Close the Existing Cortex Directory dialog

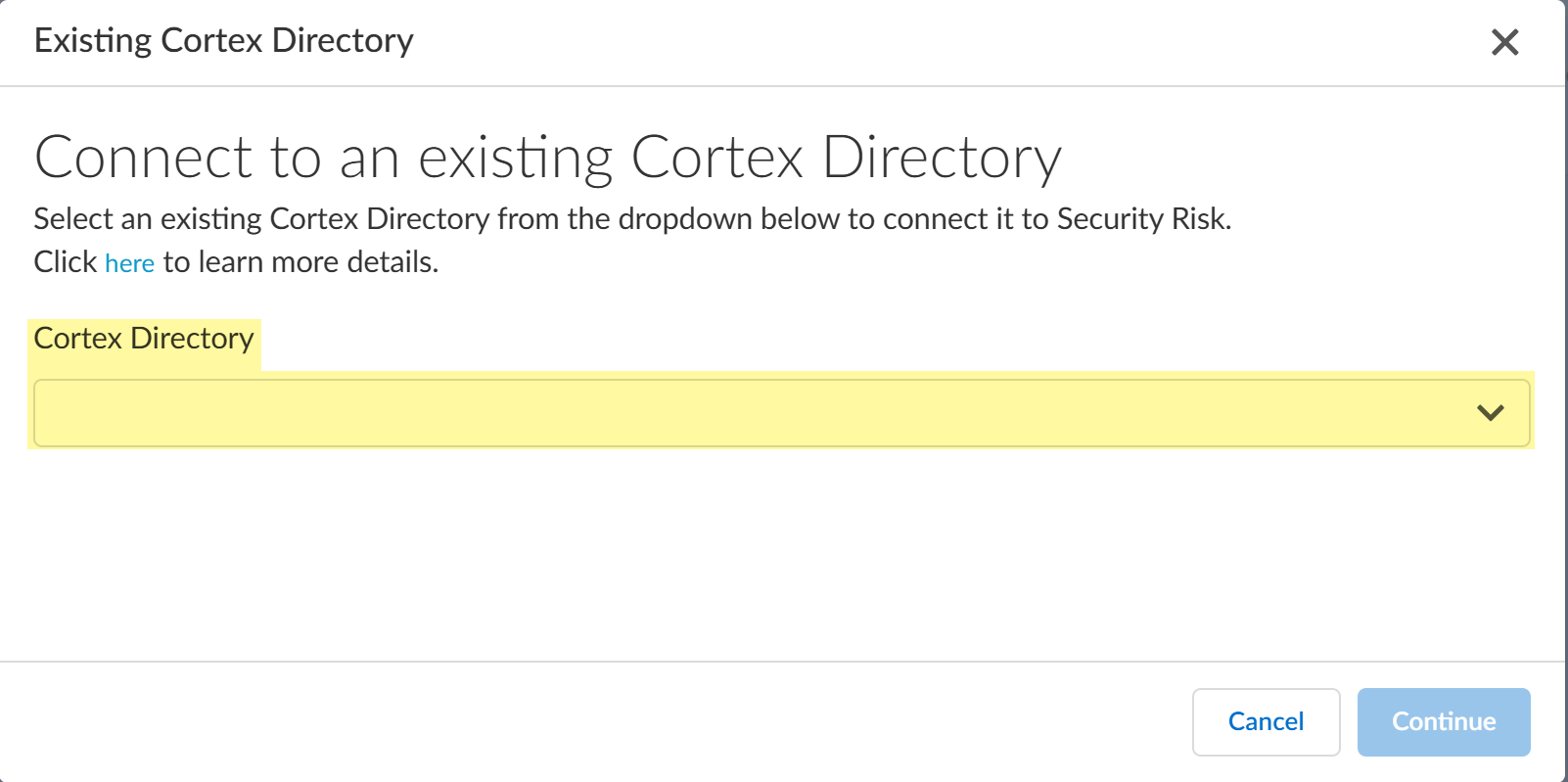click(x=1504, y=42)
